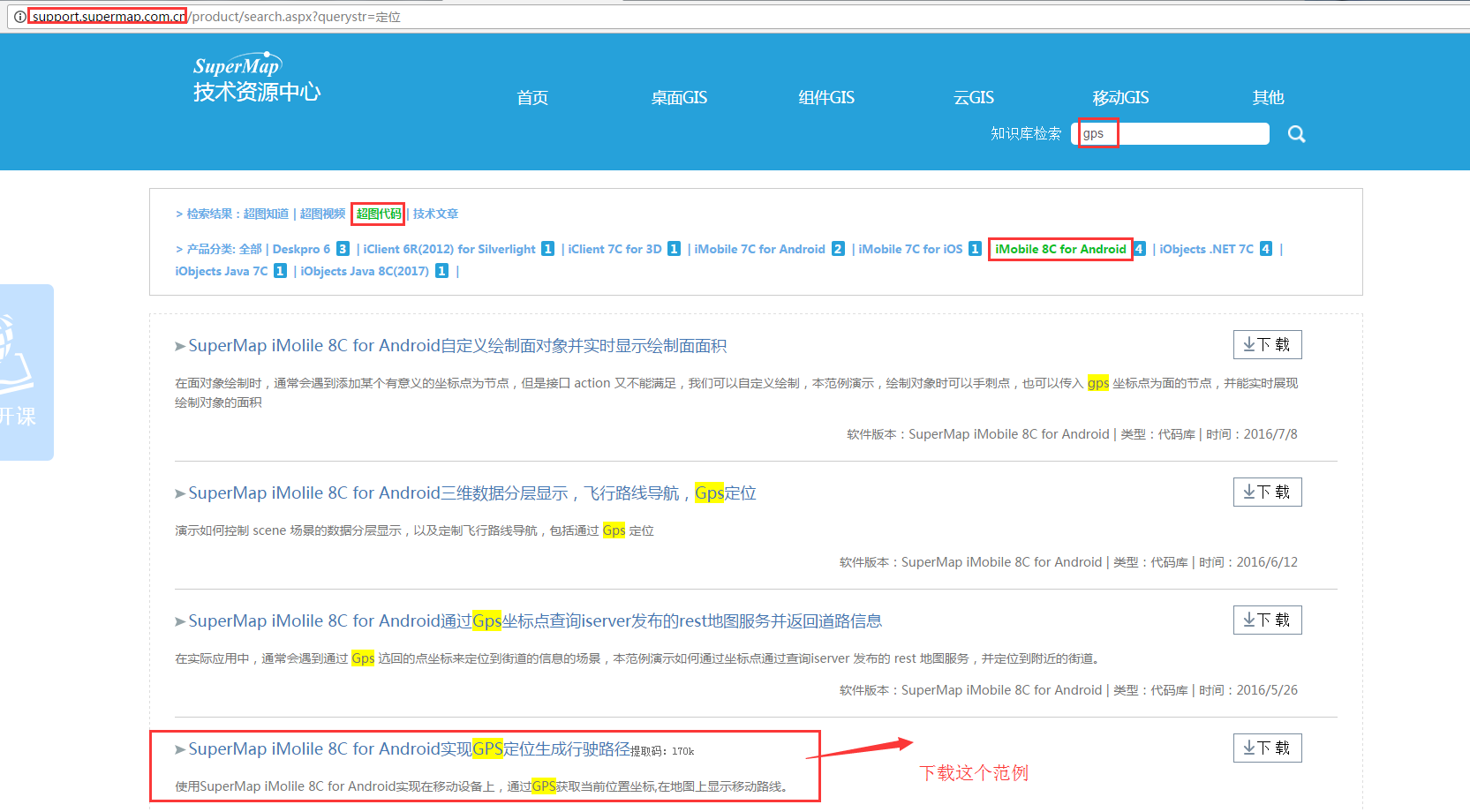Filter by iMobile 7C for Android

(759, 249)
